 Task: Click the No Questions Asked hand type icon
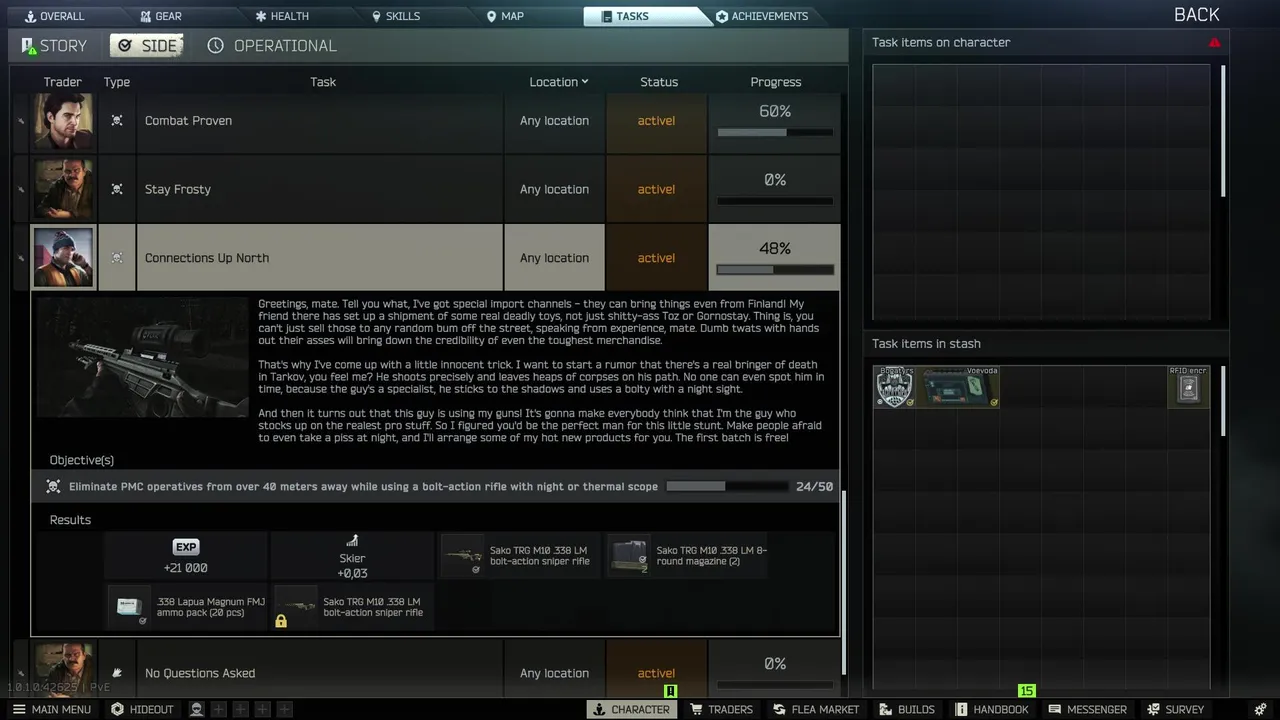tap(117, 673)
